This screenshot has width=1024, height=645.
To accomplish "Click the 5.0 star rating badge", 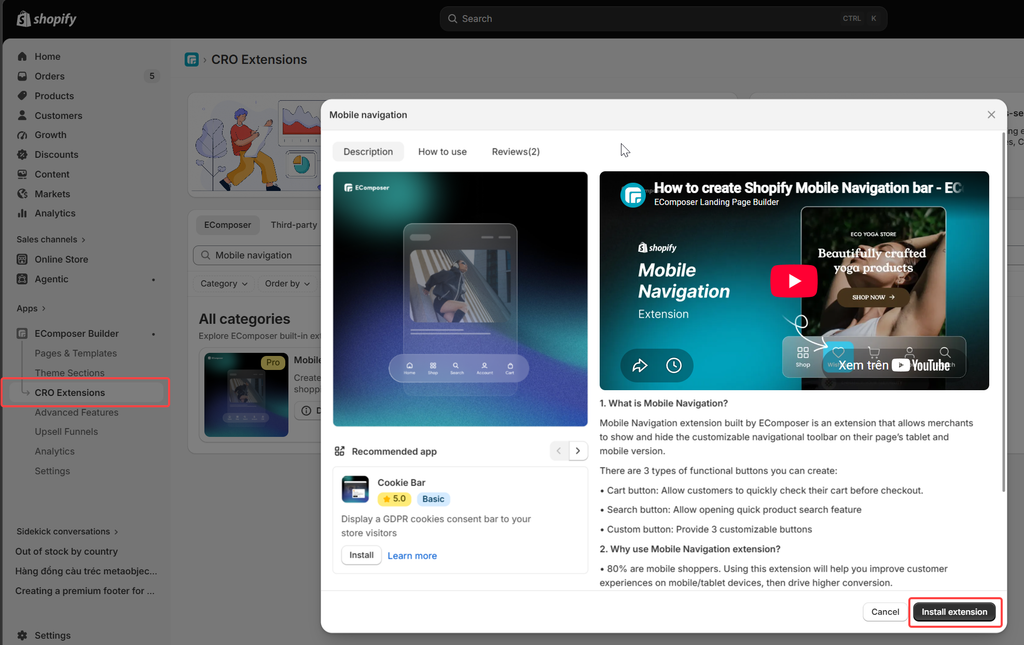I will 394,499.
